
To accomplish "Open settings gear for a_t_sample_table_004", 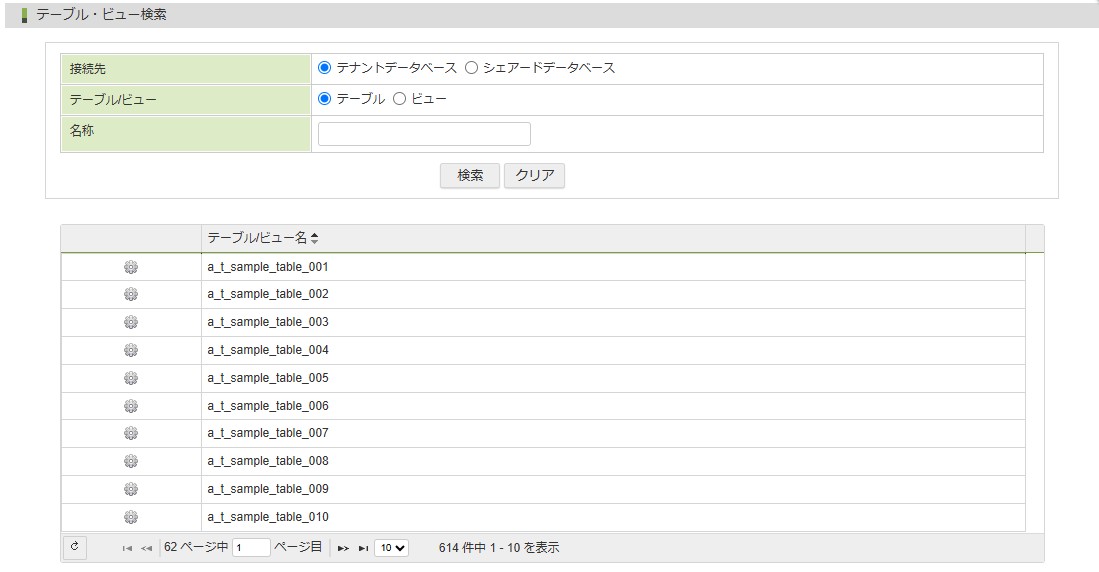I will [x=130, y=350].
